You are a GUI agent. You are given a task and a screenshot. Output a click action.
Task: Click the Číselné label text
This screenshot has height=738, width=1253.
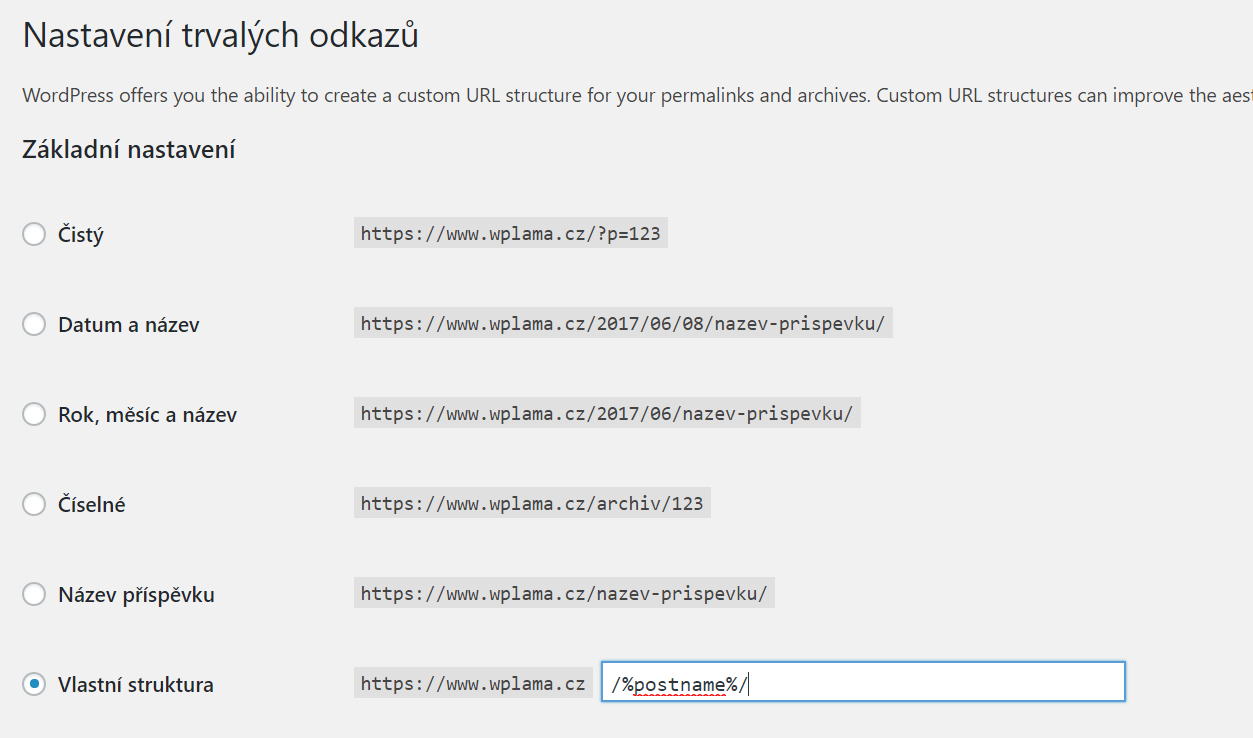(x=92, y=505)
